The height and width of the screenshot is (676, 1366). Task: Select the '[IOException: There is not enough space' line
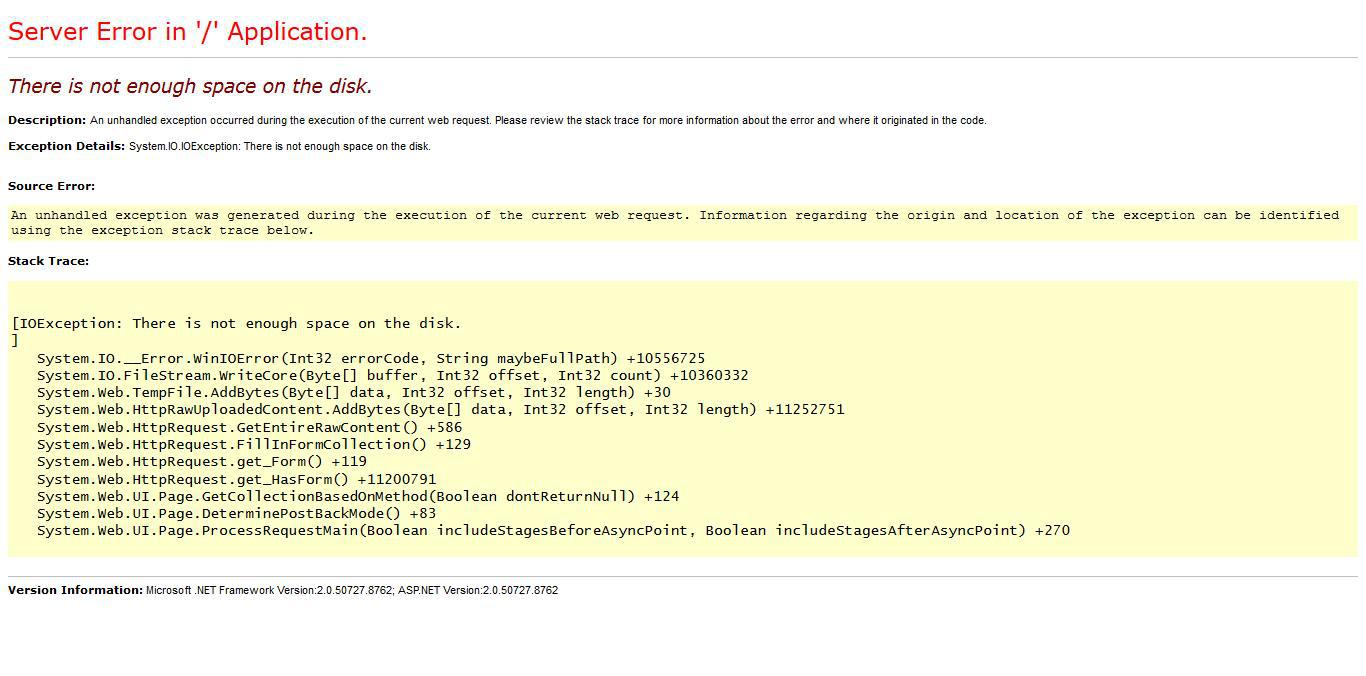235,322
